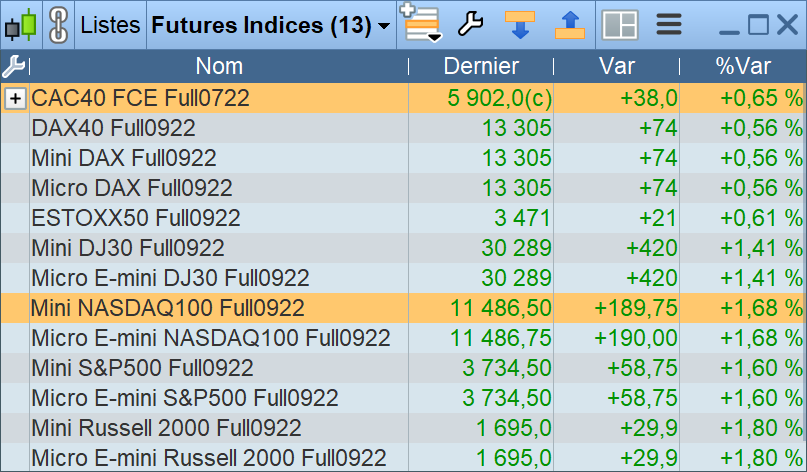The image size is (807, 472).
Task: Open the hamburger menu icon
Action: click(668, 24)
